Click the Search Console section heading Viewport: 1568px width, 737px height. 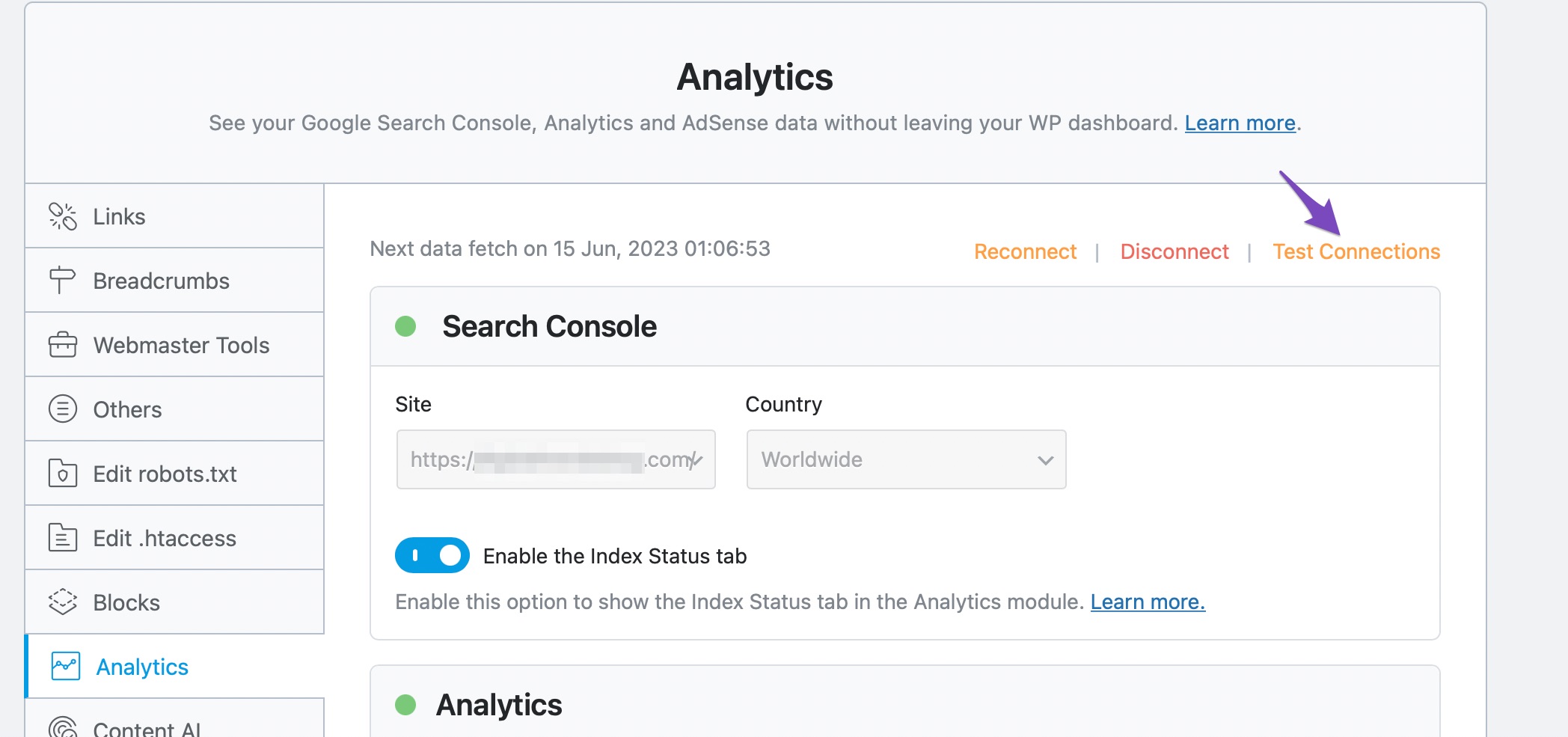pos(549,326)
